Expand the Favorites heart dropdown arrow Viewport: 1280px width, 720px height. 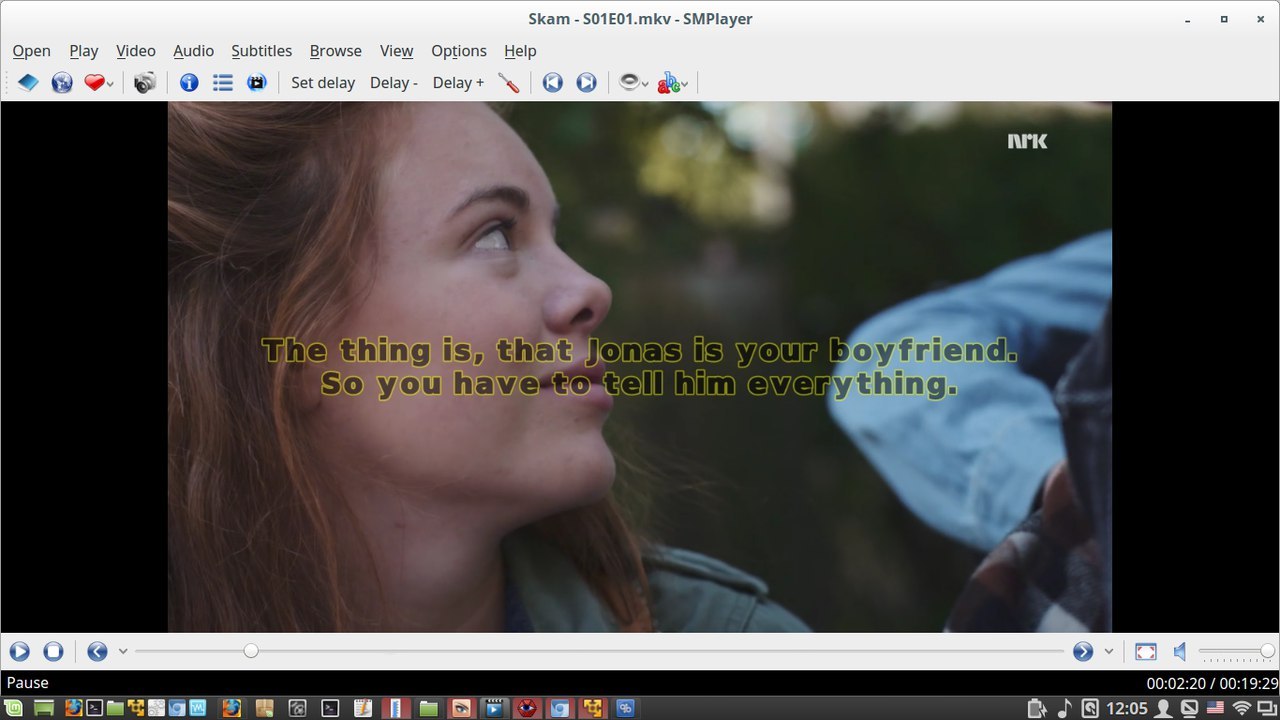(110, 84)
